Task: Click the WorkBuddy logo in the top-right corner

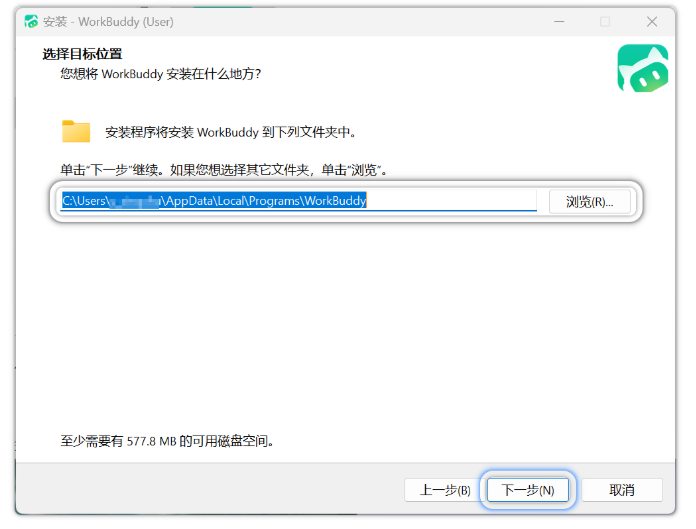Action: coord(643,68)
